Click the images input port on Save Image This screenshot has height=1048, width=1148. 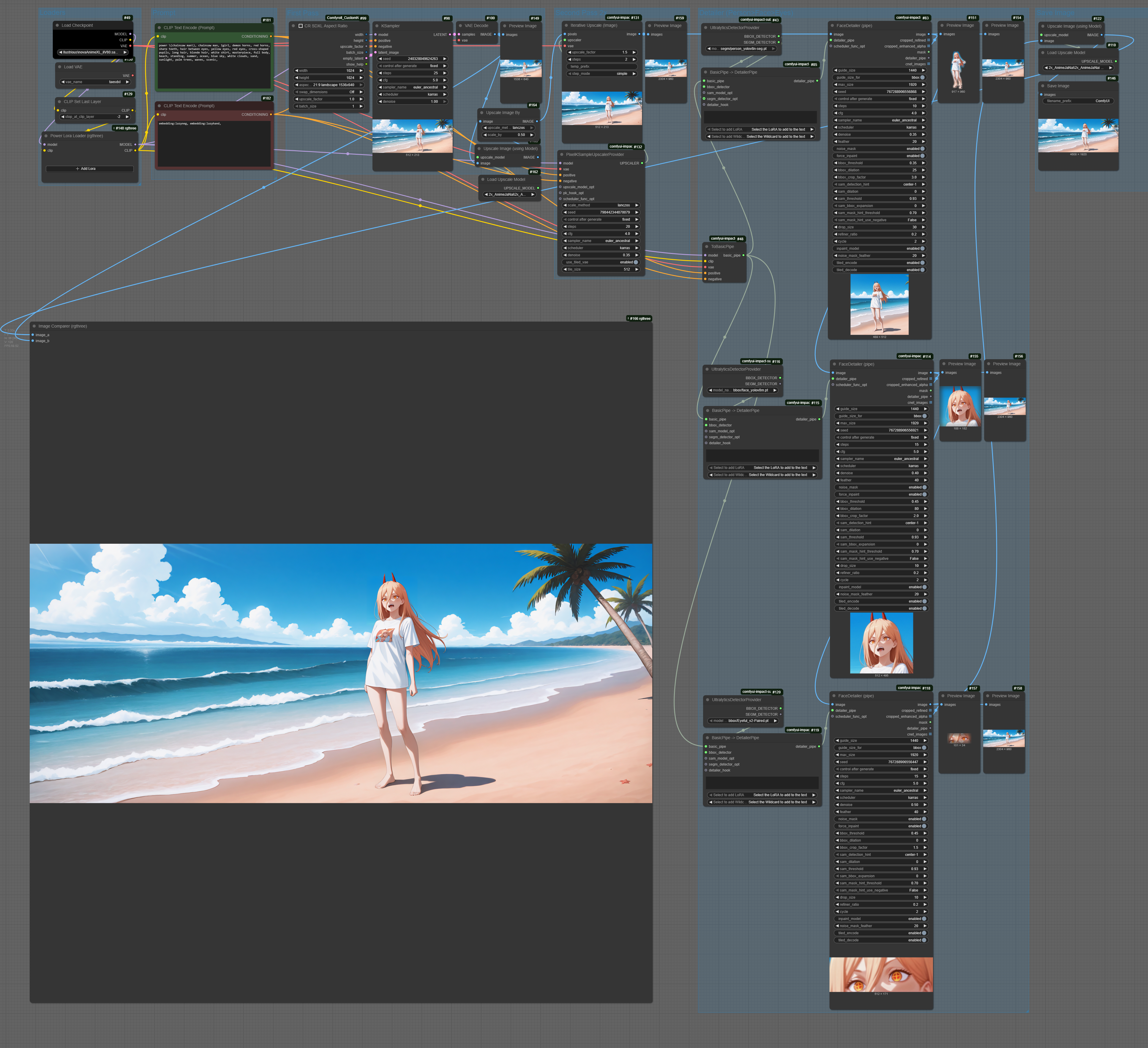click(1041, 94)
